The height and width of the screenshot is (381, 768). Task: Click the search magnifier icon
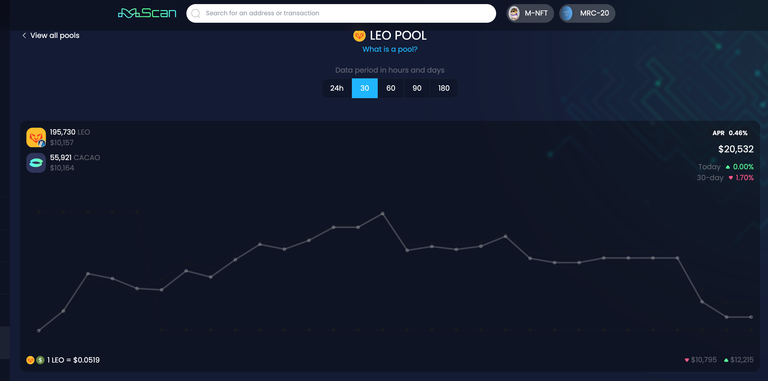[x=196, y=14]
